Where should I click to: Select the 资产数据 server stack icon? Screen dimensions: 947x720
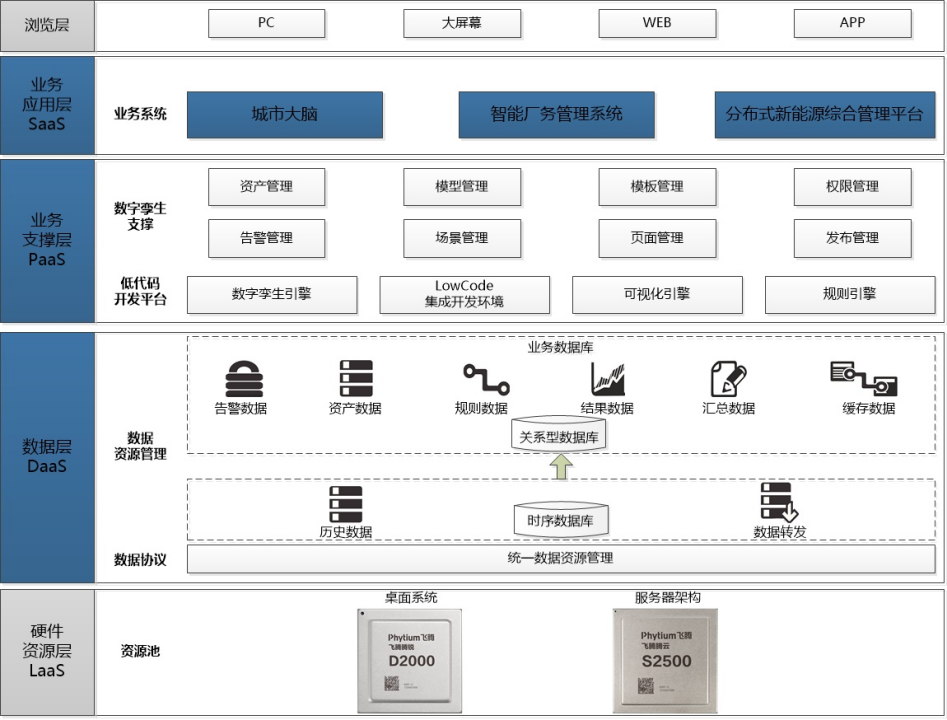click(355, 379)
